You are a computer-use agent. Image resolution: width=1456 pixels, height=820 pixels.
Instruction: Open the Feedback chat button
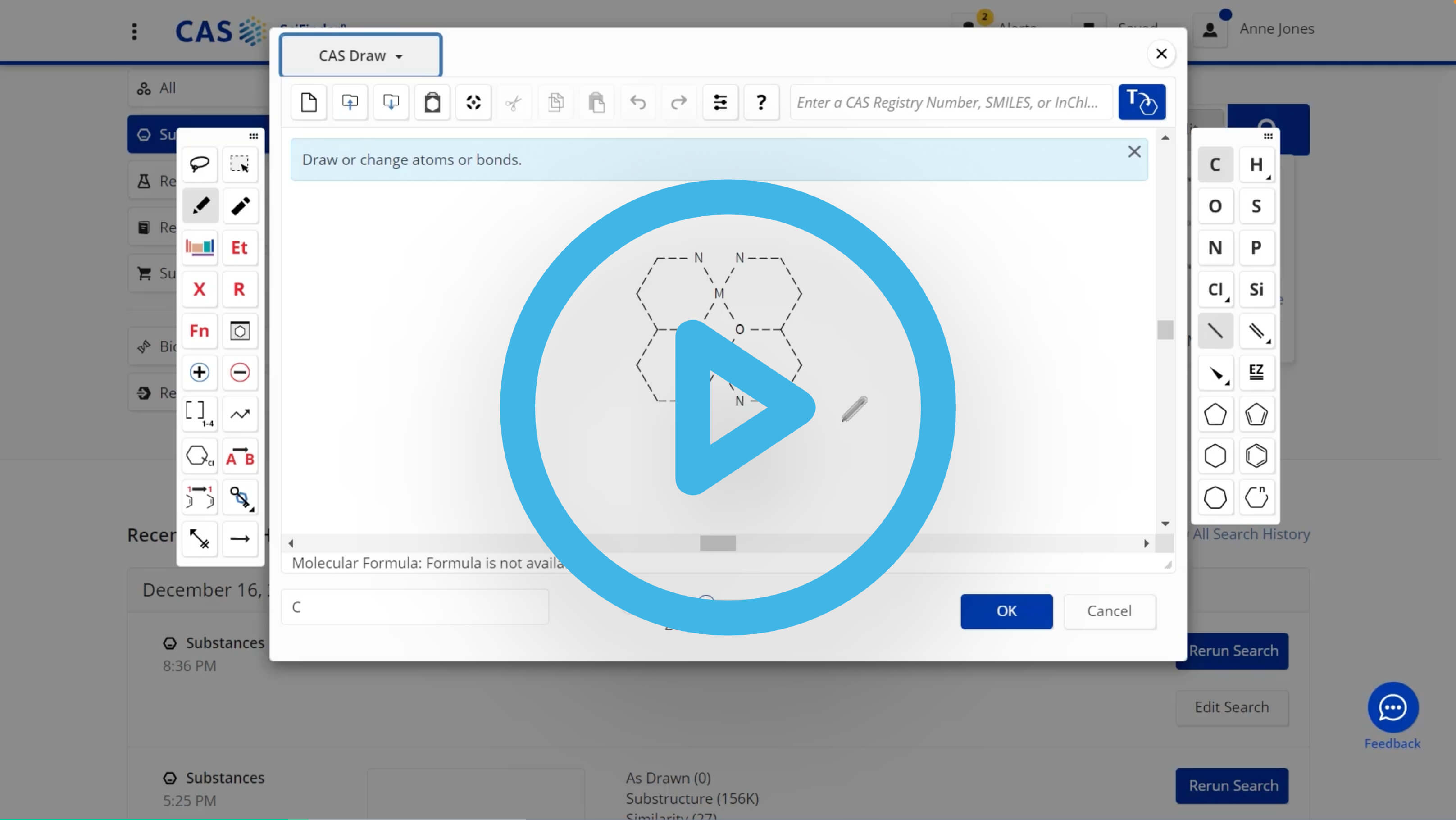[1392, 707]
